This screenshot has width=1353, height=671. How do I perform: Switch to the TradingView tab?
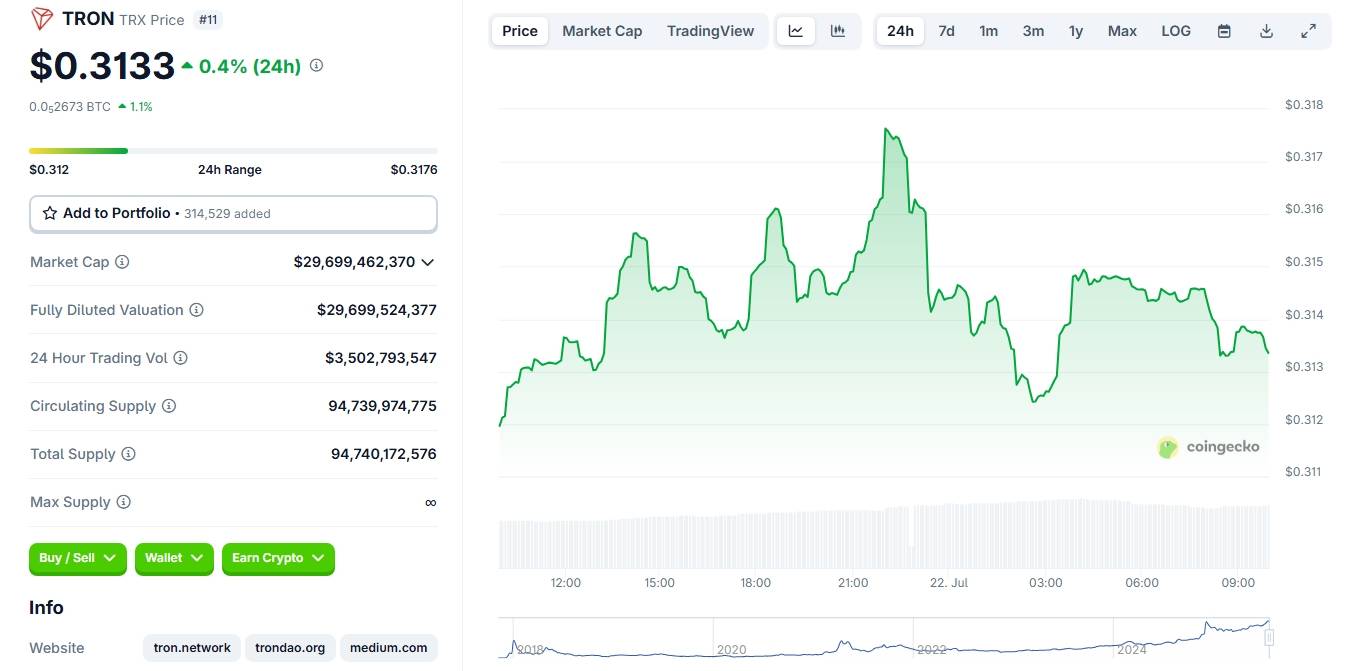[x=710, y=31]
